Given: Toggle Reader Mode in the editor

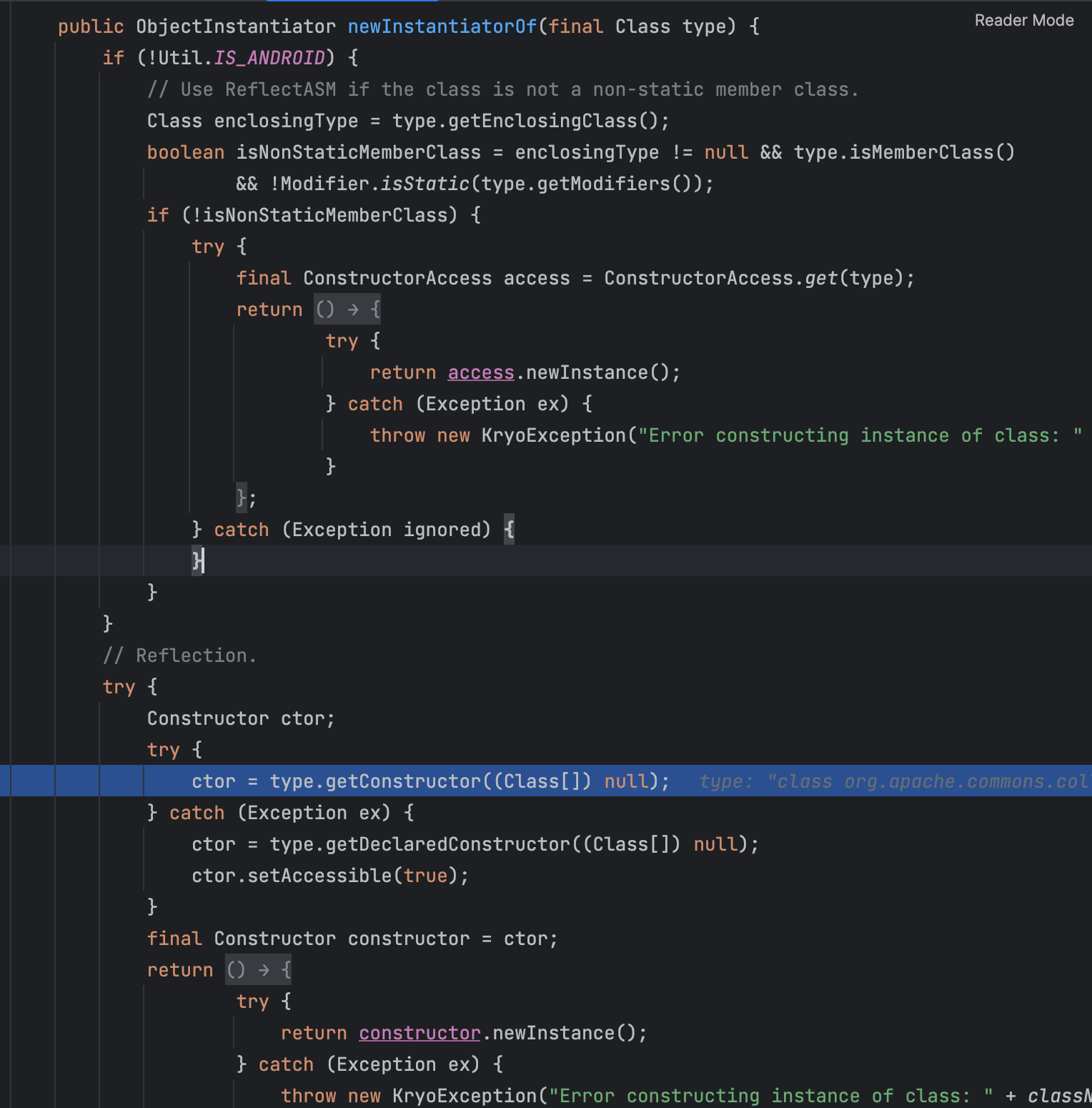Looking at the screenshot, I should pyautogui.click(x=1023, y=21).
